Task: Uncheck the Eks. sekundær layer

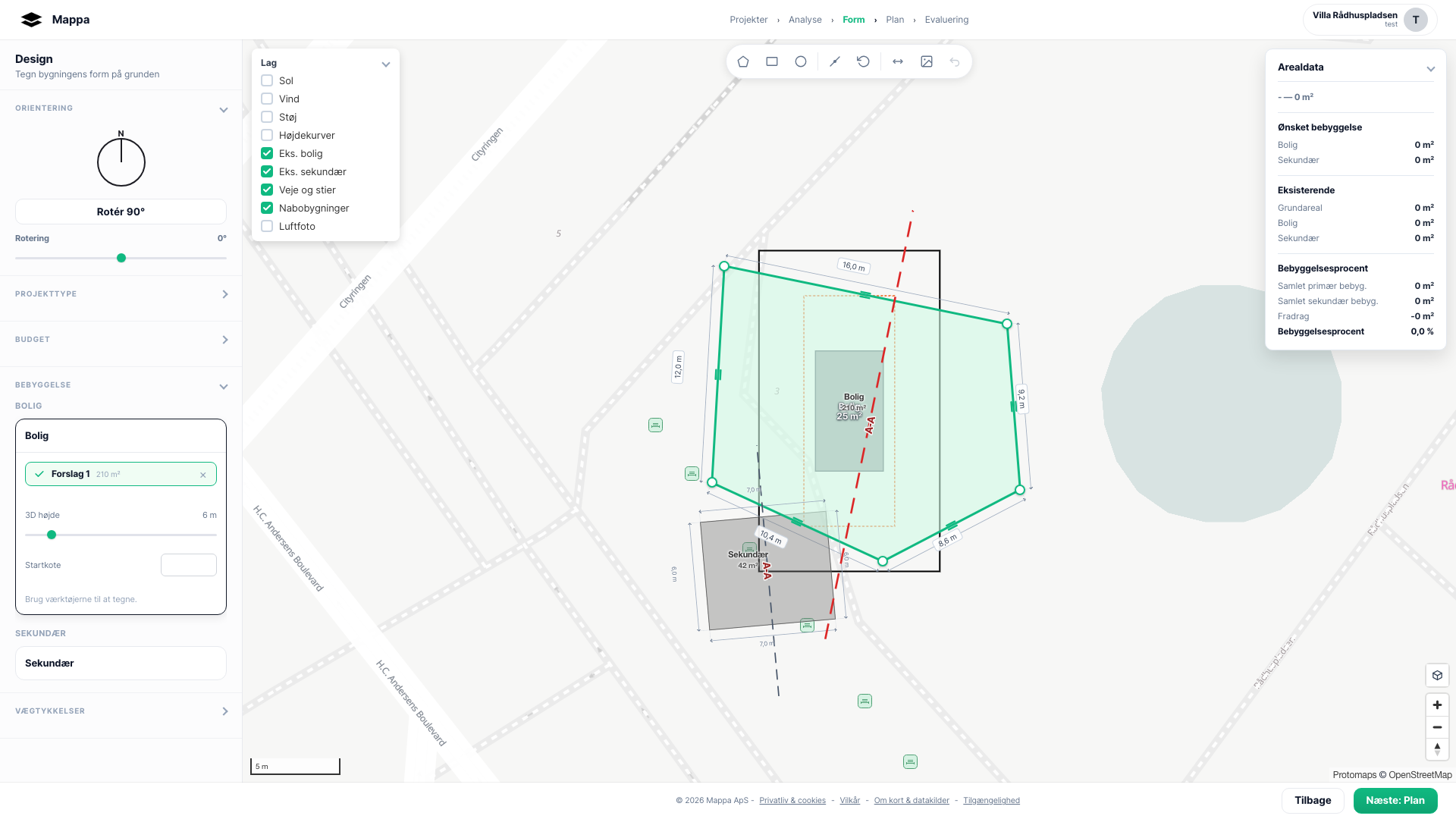Action: coord(267,171)
